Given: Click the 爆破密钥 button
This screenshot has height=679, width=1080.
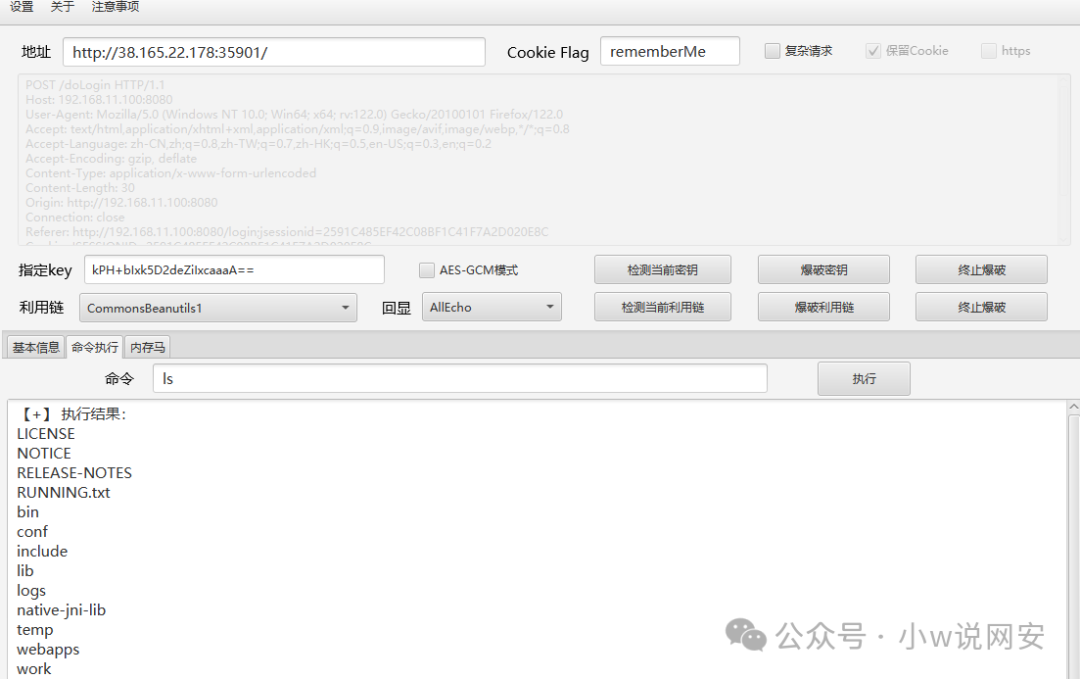Looking at the screenshot, I should (x=824, y=270).
